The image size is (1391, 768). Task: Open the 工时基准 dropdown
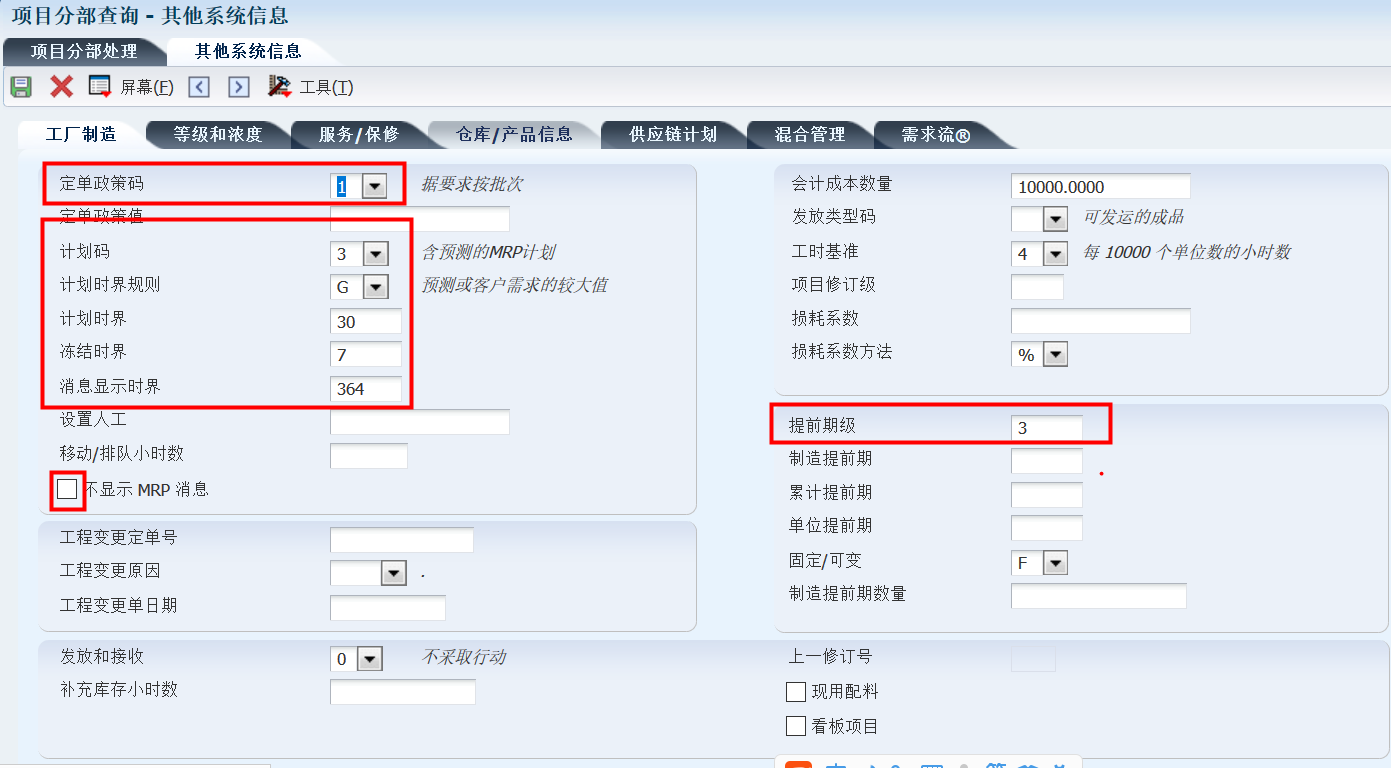point(1055,254)
